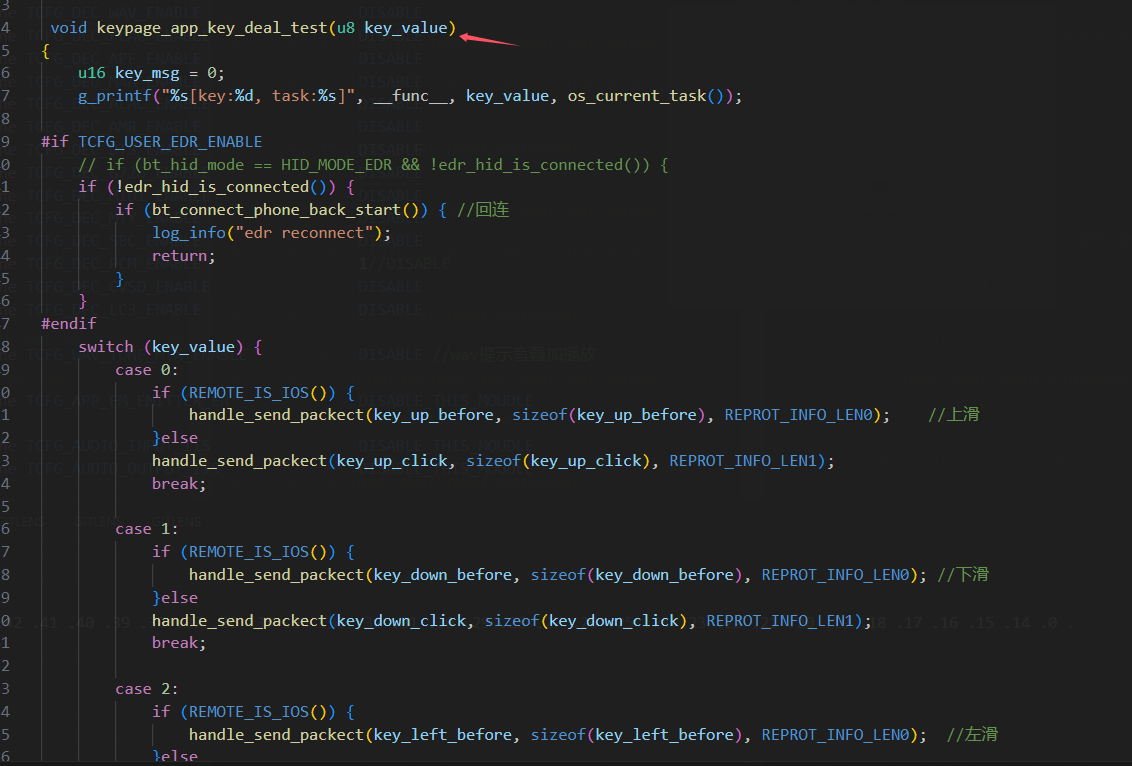This screenshot has height=766, width=1132.
Task: Place cursor on the key_msg variable declaration
Action: (x=147, y=74)
